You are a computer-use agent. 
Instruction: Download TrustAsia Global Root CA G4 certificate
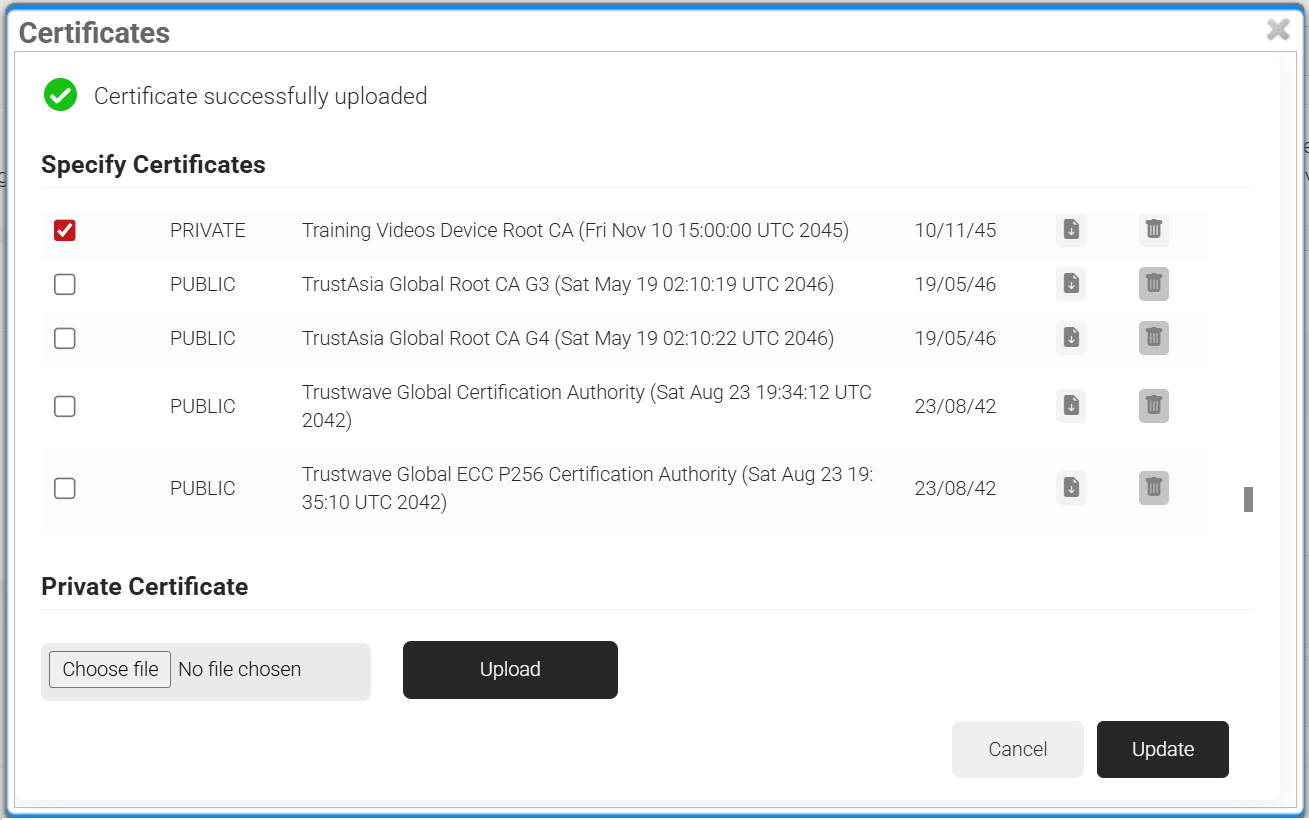[1071, 338]
